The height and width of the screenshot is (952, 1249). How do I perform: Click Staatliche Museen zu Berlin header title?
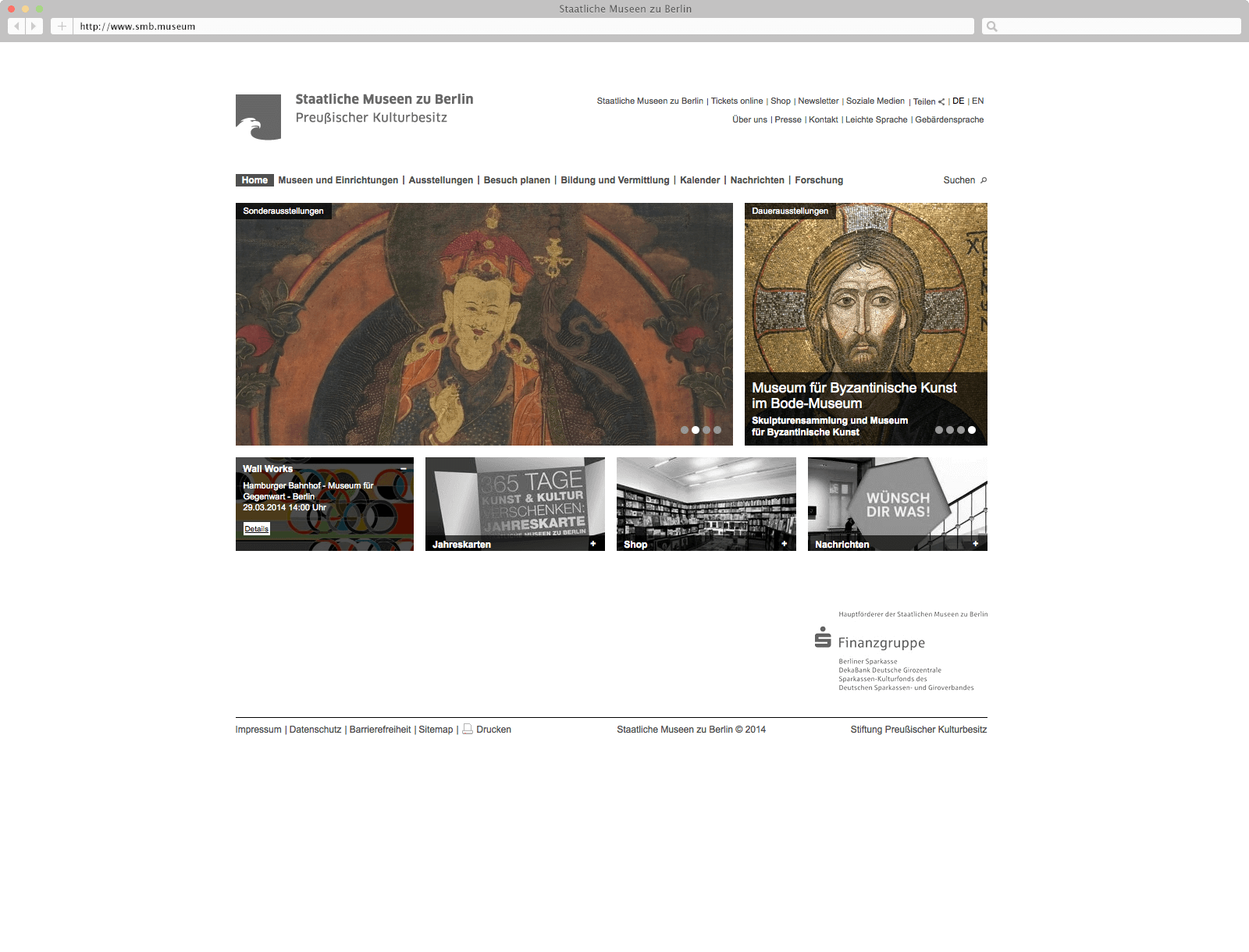click(384, 99)
